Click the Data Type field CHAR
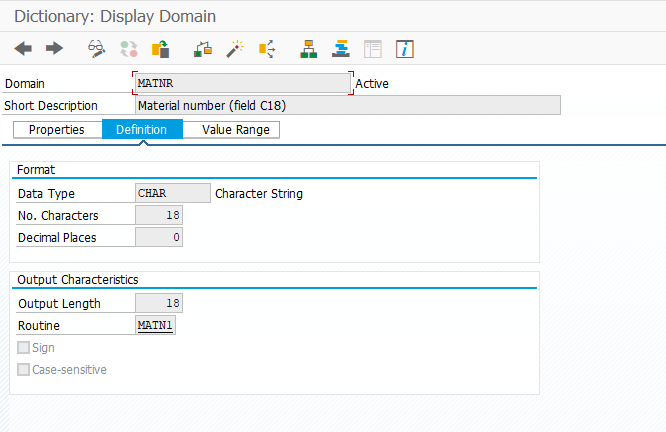Image resolution: width=666 pixels, height=432 pixels. coord(172,194)
